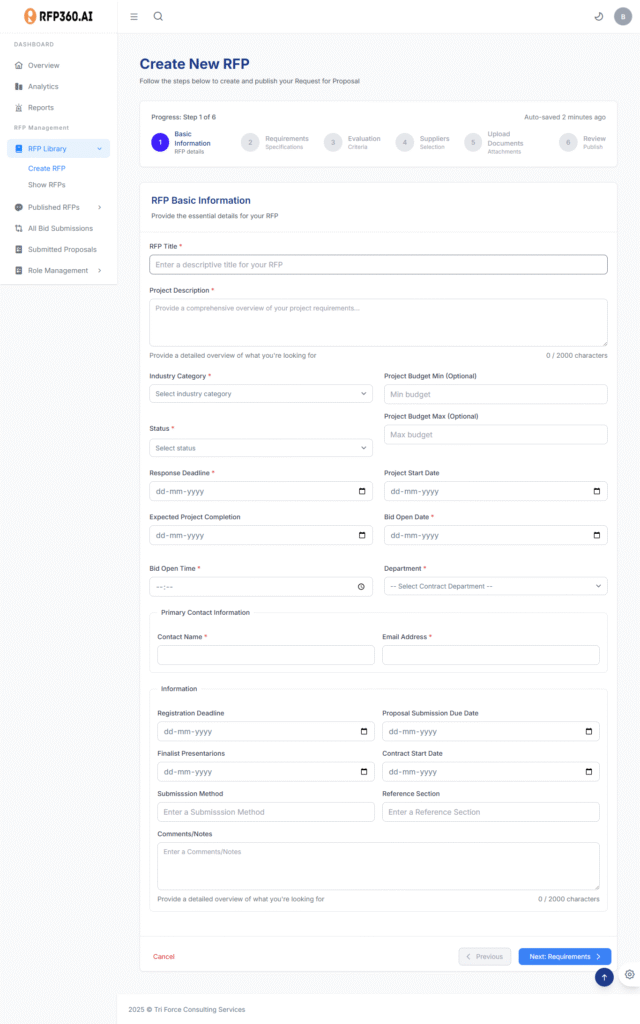This screenshot has height=1024, width=640.
Task: Open clock picker for Bid Open Time
Action: point(362,587)
